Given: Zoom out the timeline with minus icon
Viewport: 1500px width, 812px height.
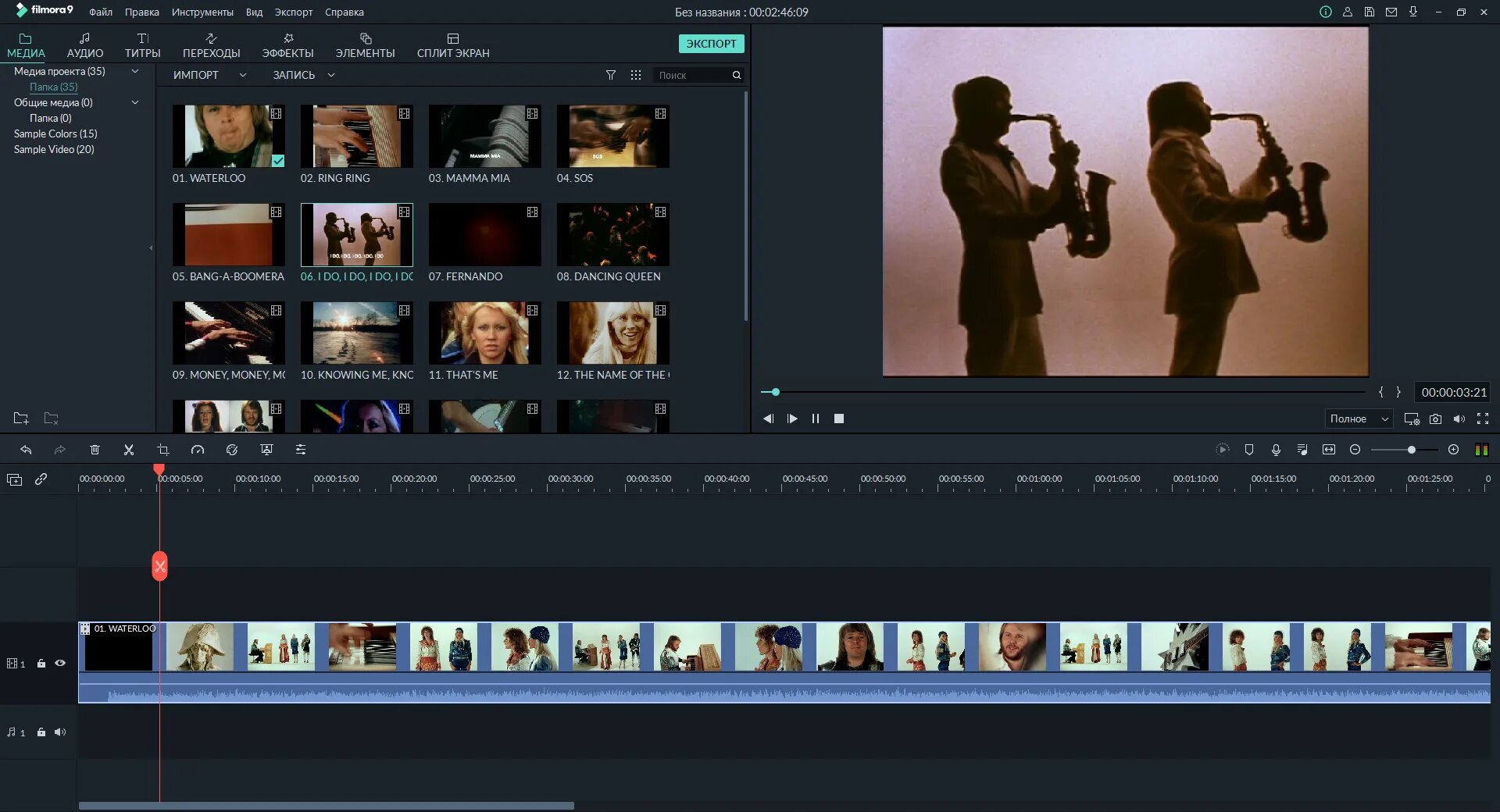Looking at the screenshot, I should [1355, 450].
